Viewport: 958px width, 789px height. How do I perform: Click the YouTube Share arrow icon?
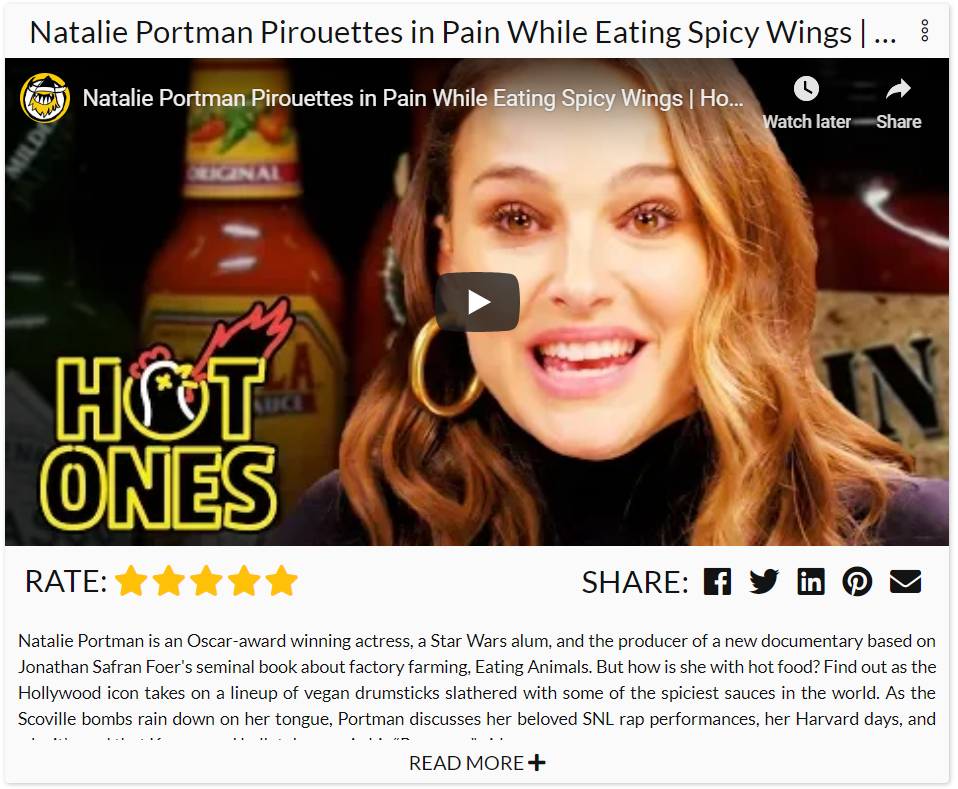tap(898, 89)
